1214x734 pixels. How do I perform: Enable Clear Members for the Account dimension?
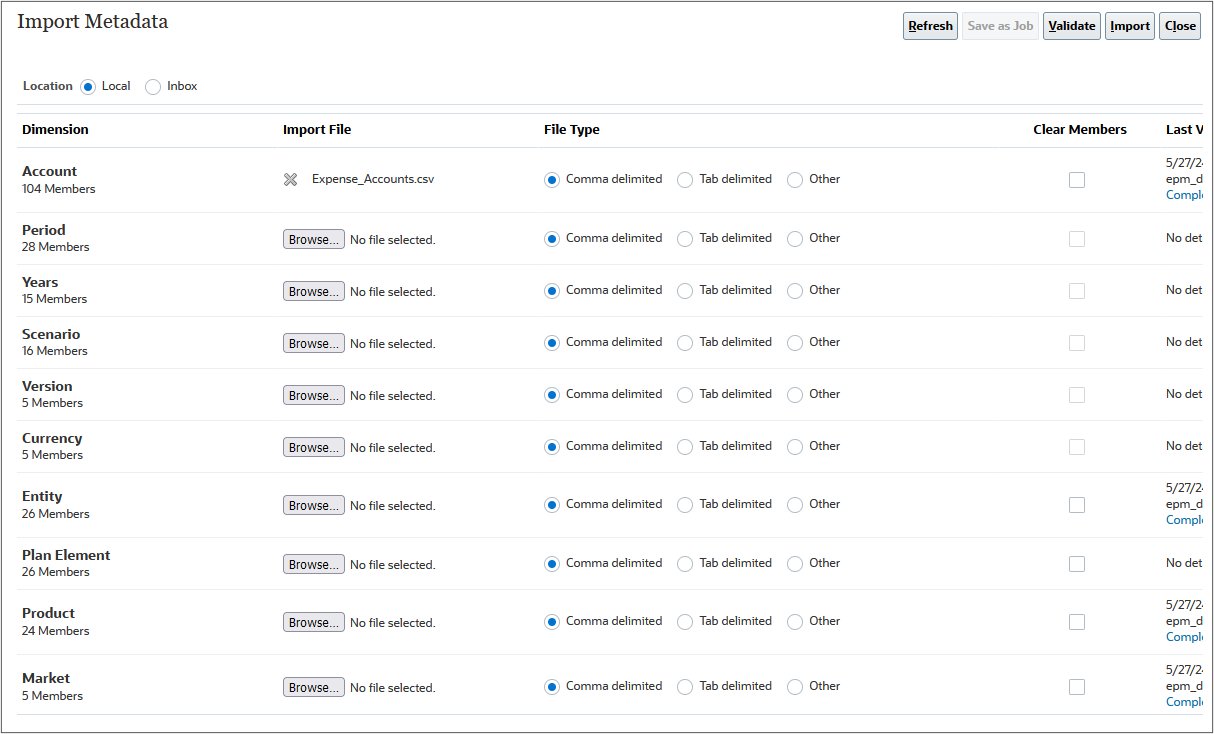click(x=1077, y=180)
